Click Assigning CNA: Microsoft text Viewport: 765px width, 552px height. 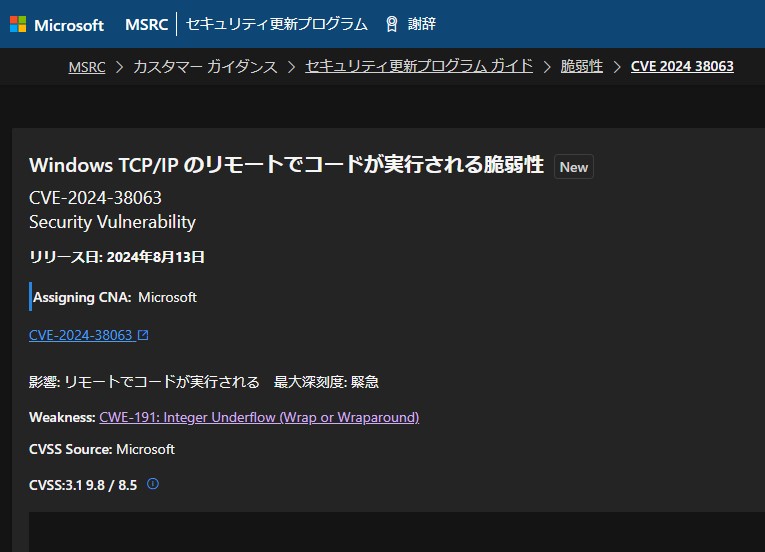[115, 297]
